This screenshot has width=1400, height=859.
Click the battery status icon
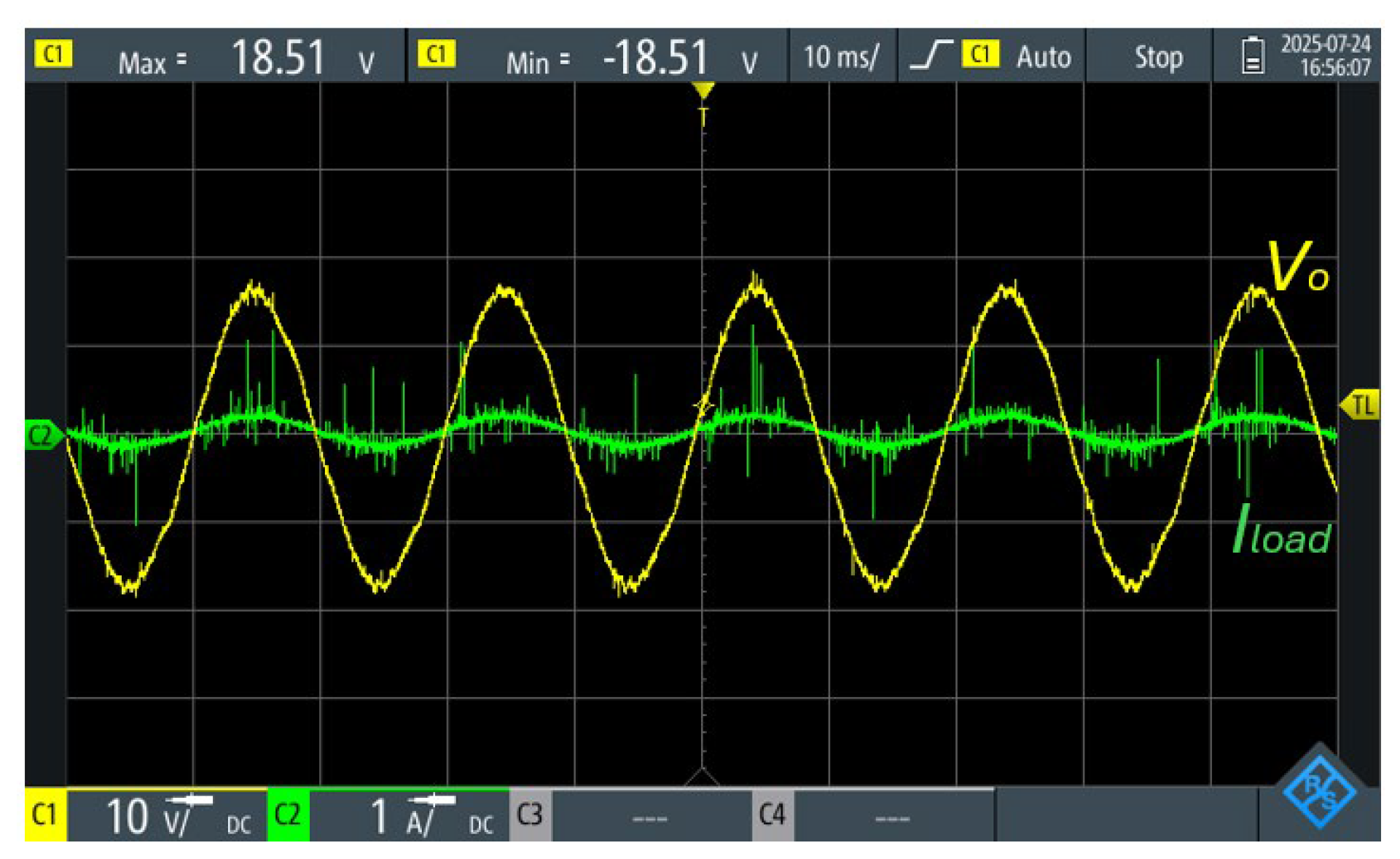(1252, 56)
